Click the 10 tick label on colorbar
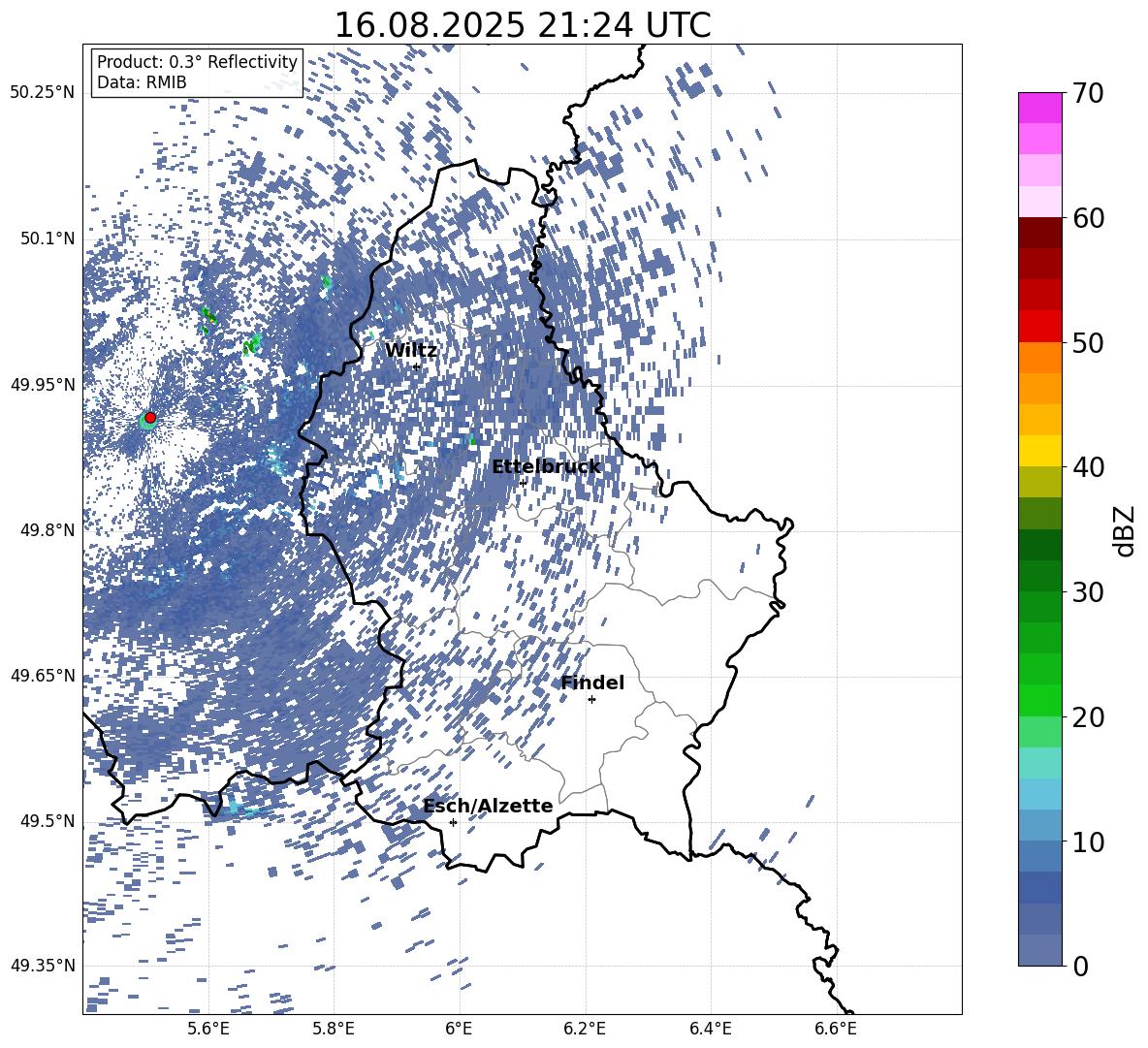Viewport: 1148px width, 1048px height. click(x=1089, y=842)
